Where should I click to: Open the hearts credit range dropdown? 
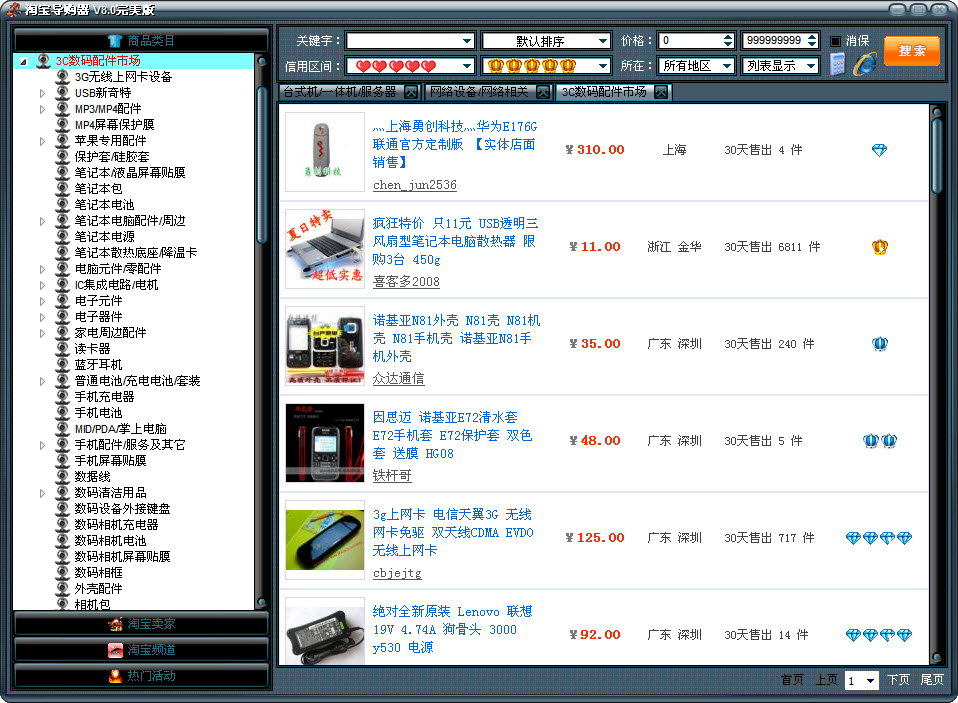(467, 65)
